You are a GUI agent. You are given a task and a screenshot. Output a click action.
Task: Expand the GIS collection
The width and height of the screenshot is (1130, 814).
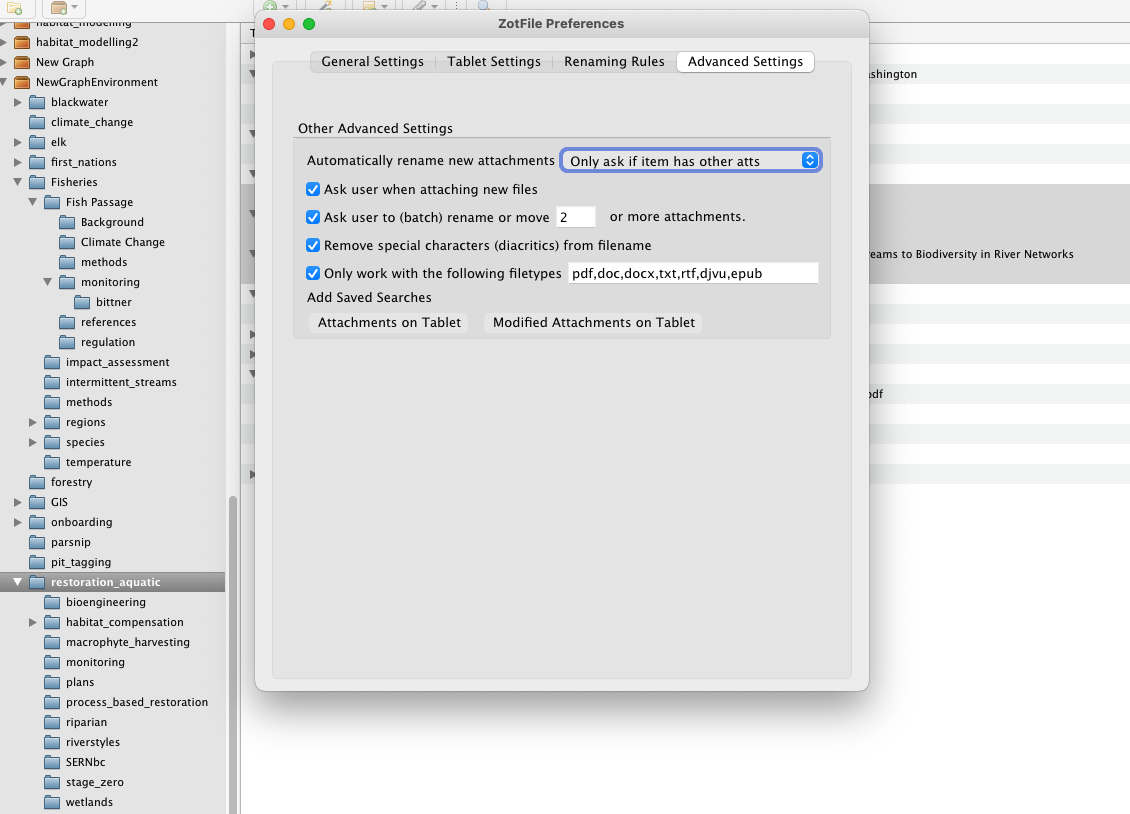click(x=18, y=502)
